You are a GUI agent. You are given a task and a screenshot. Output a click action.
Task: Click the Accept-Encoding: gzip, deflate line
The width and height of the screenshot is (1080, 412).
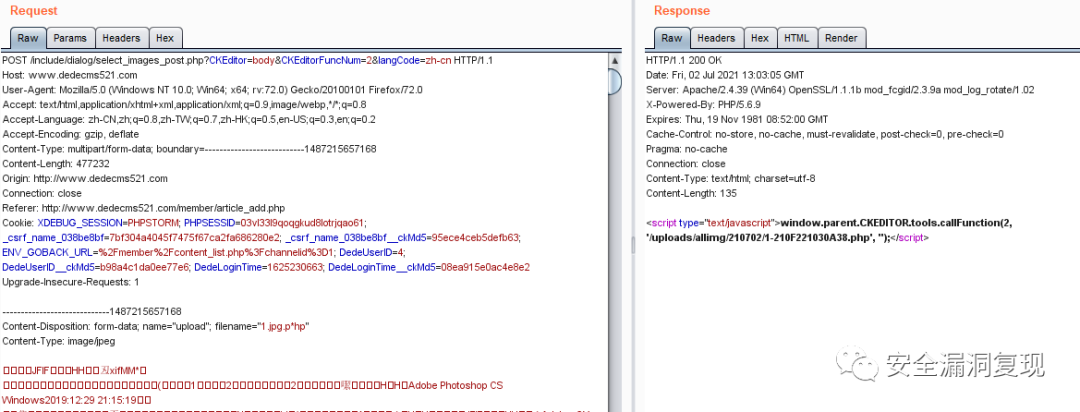(x=71, y=134)
